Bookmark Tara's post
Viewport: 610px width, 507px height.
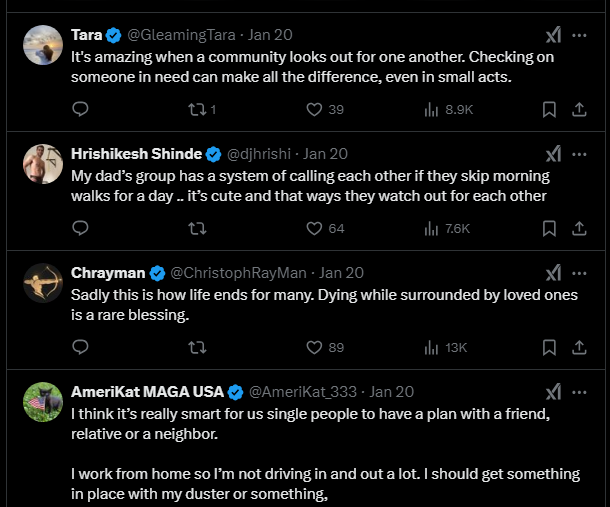549,109
